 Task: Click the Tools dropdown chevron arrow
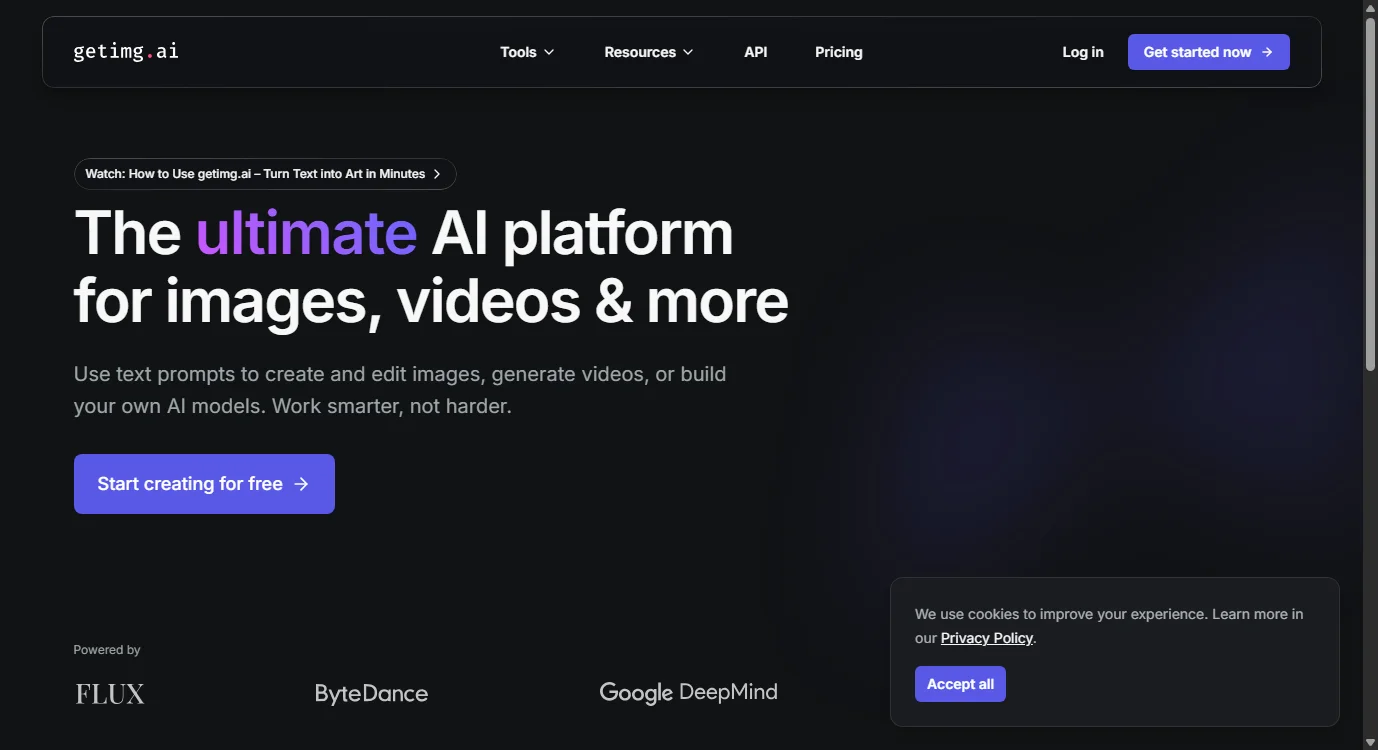(550, 52)
